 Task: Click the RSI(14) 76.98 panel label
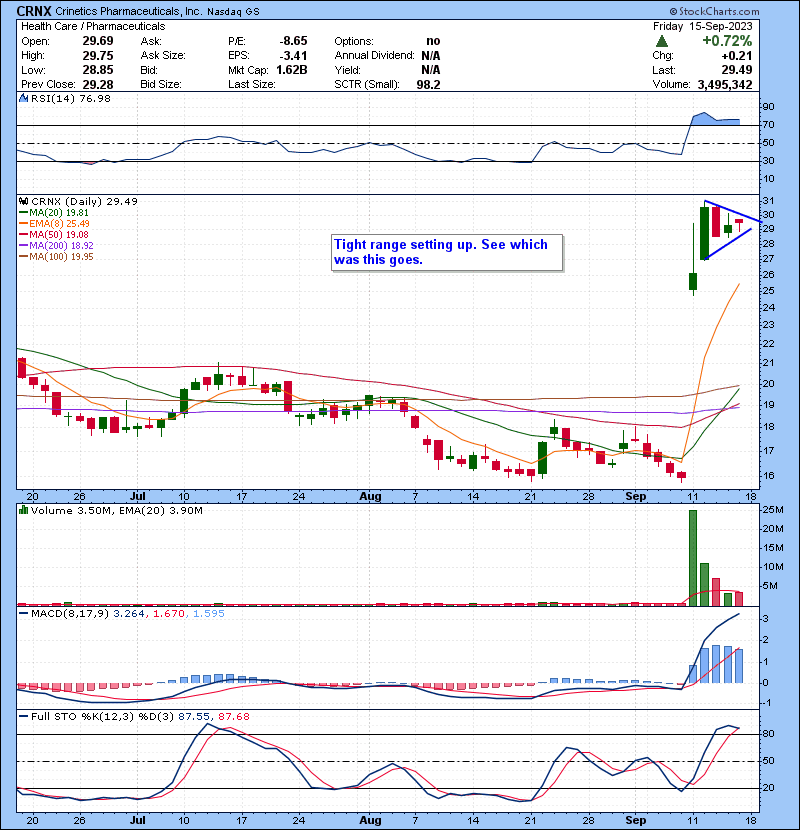coord(71,98)
